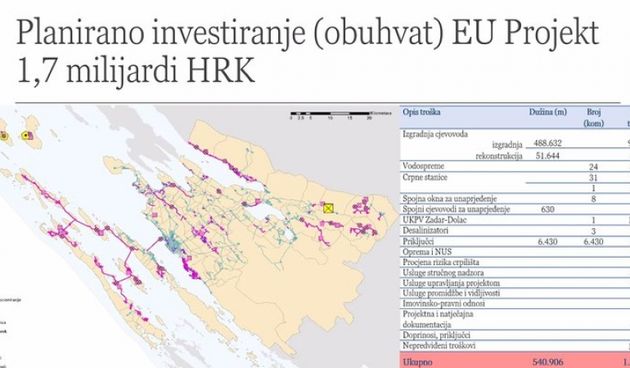Screen dimensions: 630x368
Task: Select the 'Desalinizatori' row label
Action: point(425,231)
